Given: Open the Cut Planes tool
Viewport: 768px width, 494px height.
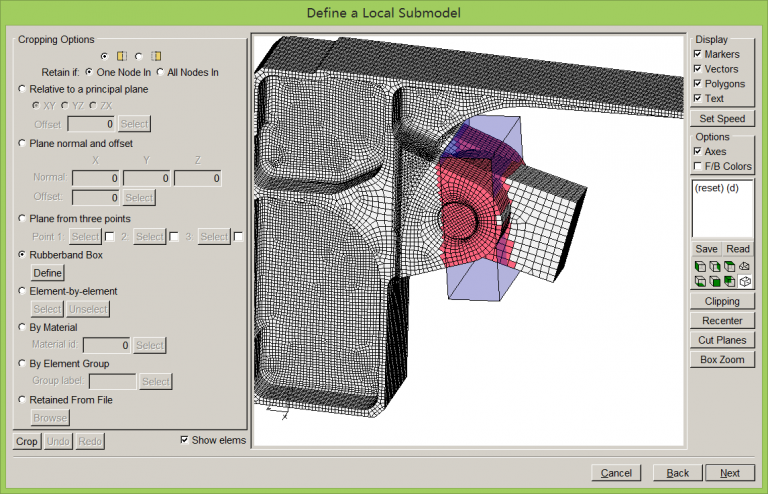Looking at the screenshot, I should click(x=721, y=340).
